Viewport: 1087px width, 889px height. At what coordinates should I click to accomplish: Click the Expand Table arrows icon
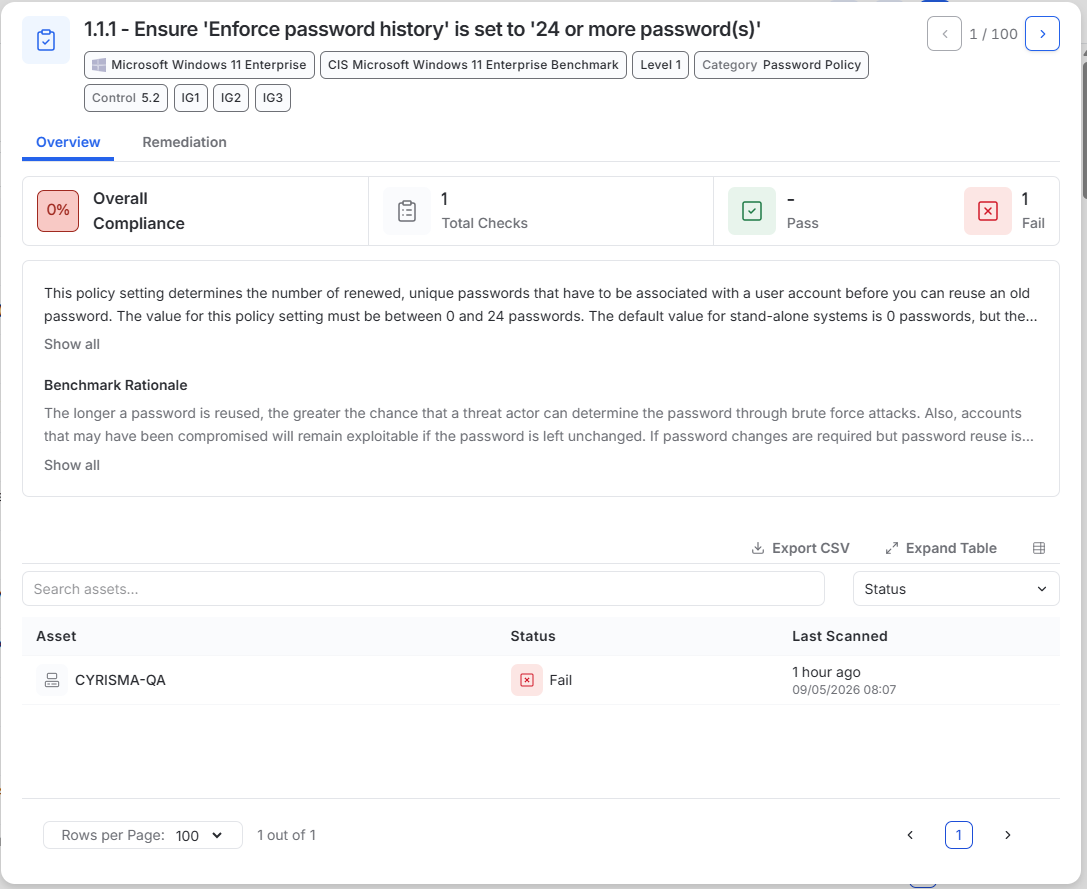click(x=892, y=549)
